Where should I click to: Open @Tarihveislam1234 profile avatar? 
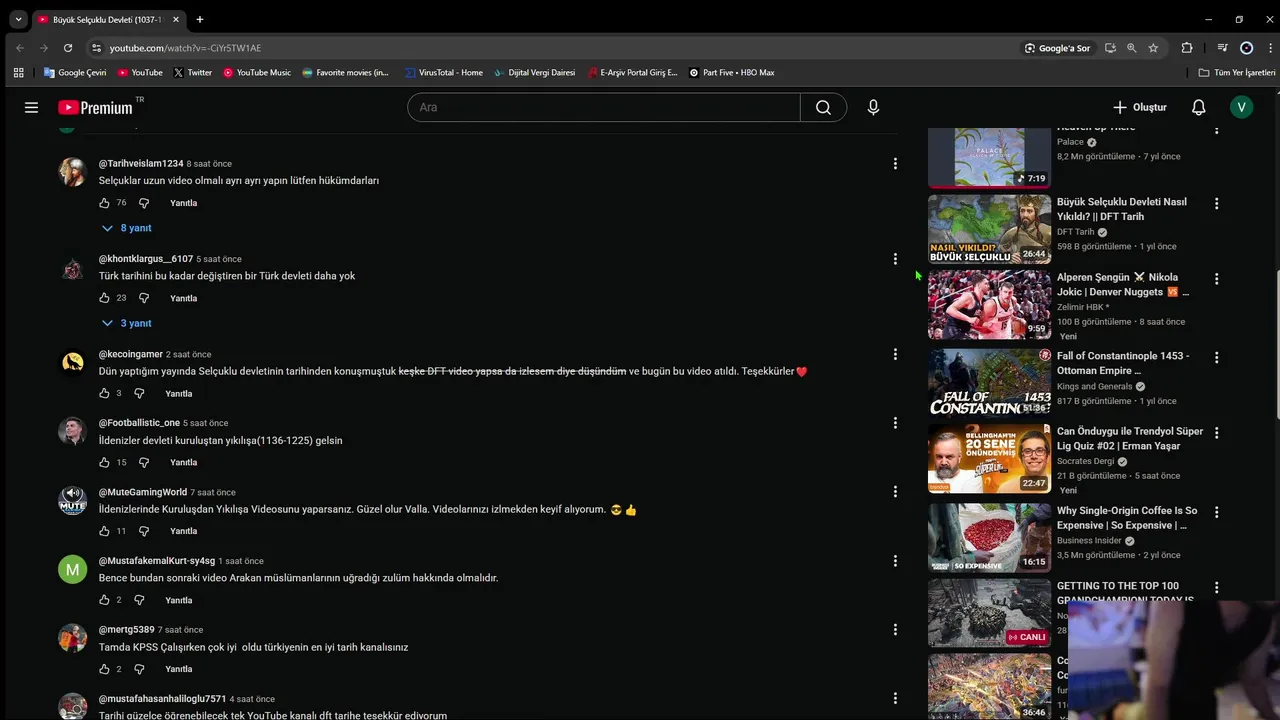tap(72, 172)
